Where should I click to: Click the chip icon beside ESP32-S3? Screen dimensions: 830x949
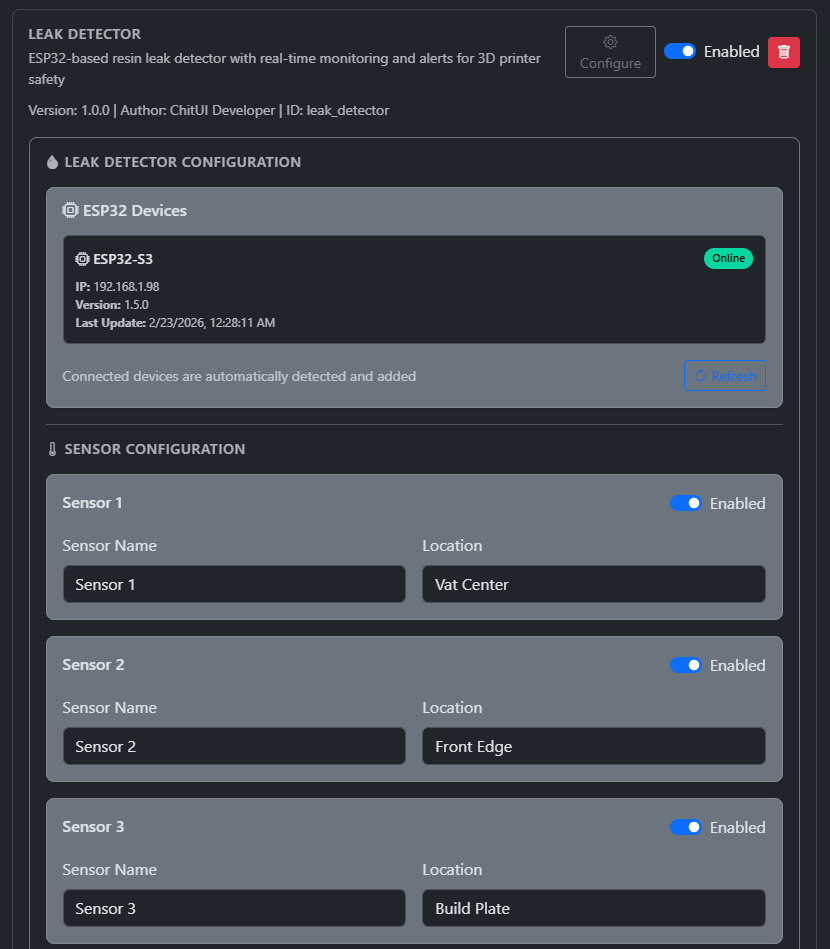[x=82, y=259]
